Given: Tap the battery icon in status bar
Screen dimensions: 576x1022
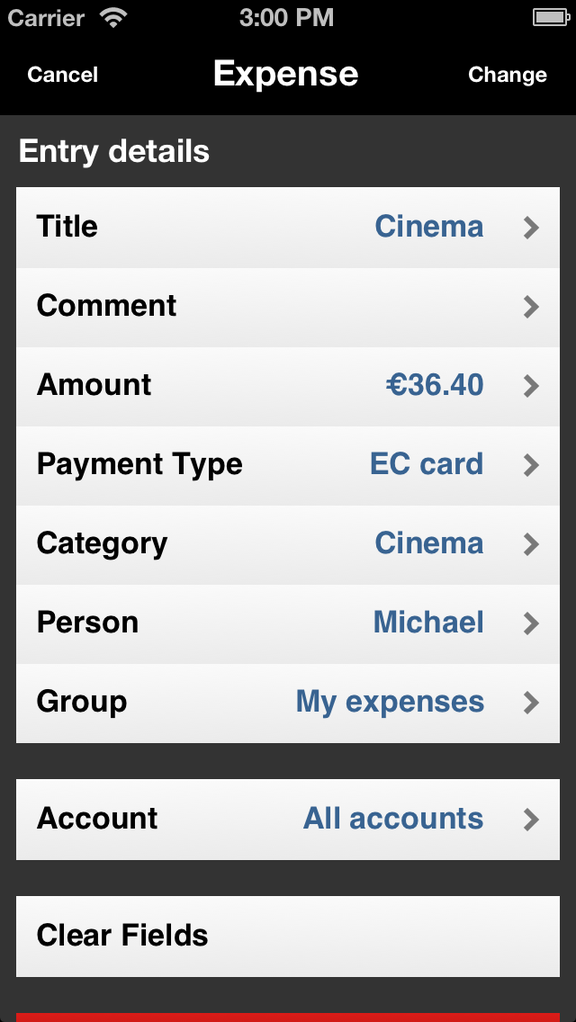Looking at the screenshot, I should (x=551, y=18).
